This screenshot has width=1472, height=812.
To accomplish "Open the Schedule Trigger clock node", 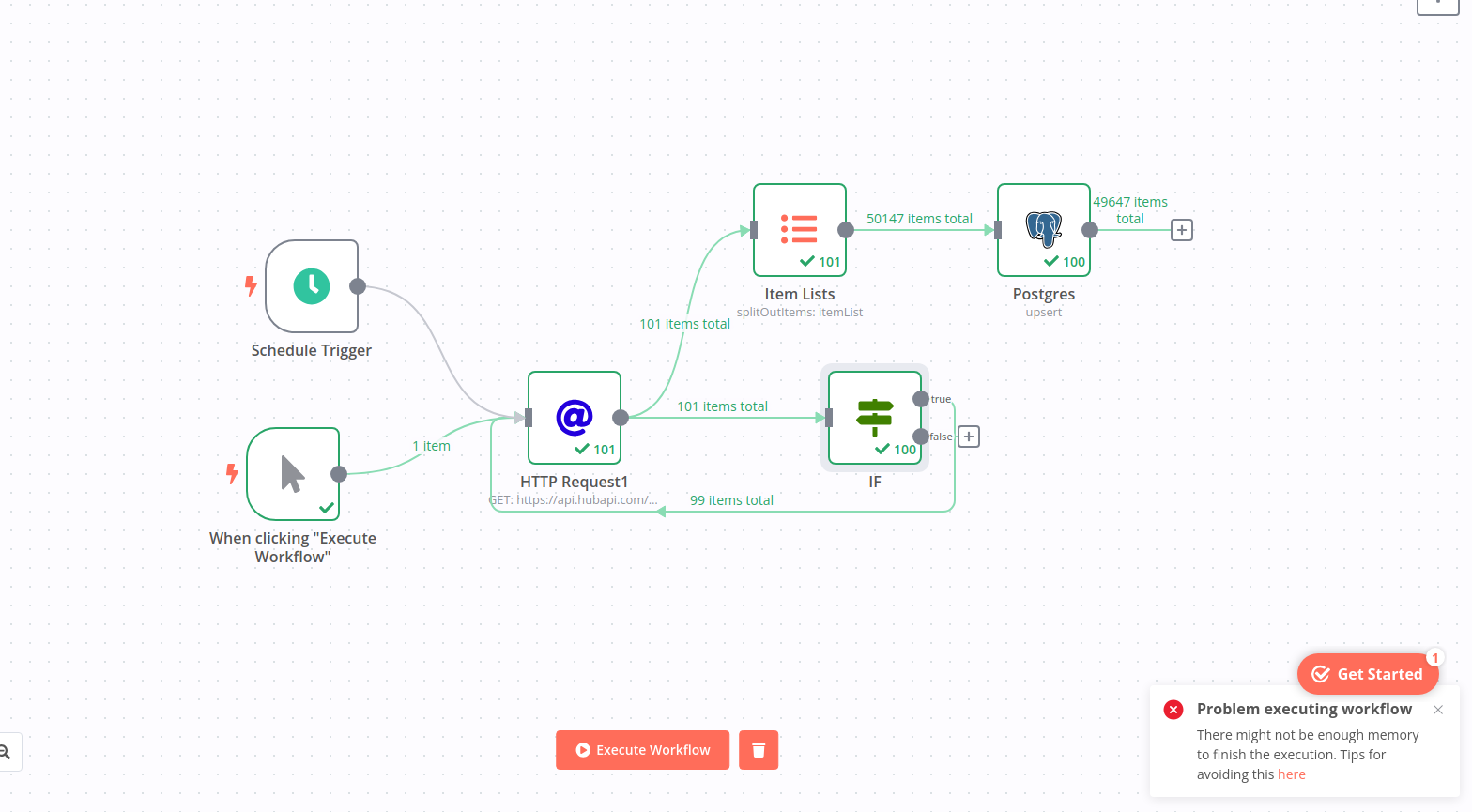I will coord(312,286).
